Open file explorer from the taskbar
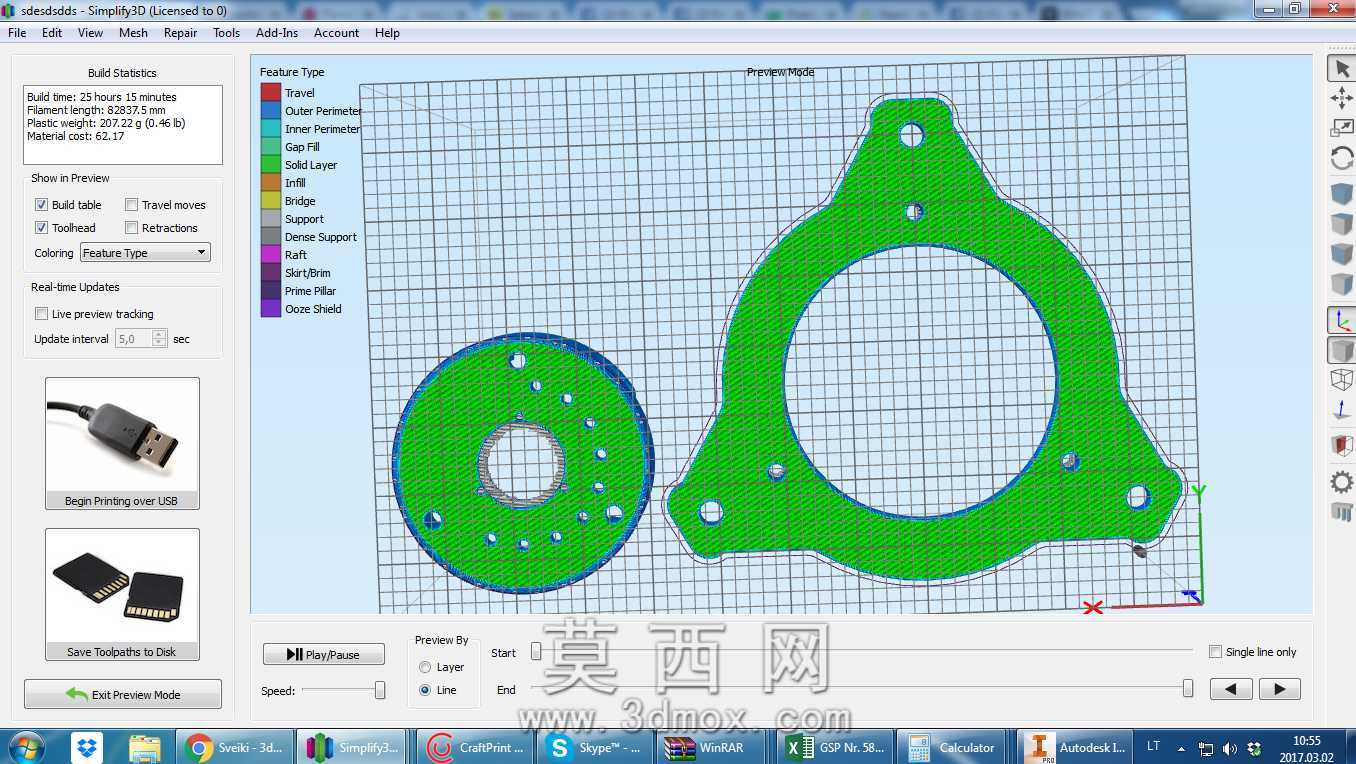1356x764 pixels. coord(145,747)
